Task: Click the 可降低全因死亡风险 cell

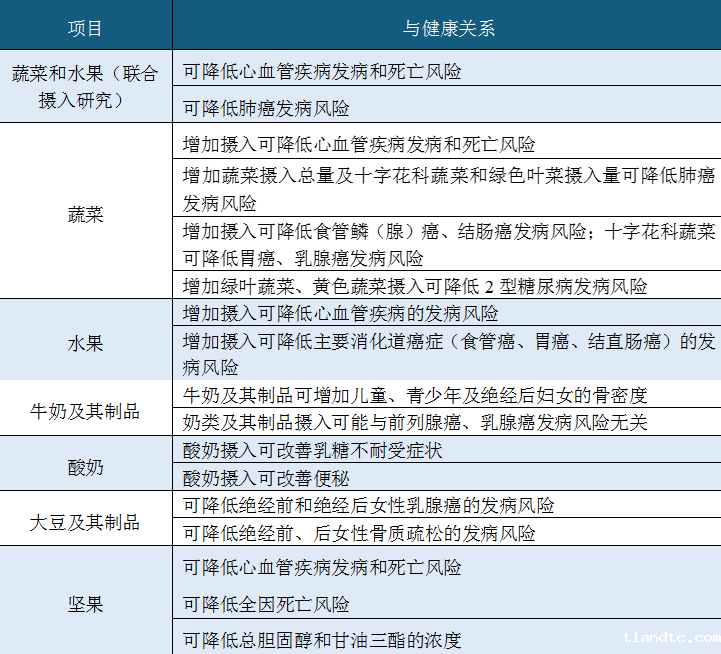Action: [266, 604]
